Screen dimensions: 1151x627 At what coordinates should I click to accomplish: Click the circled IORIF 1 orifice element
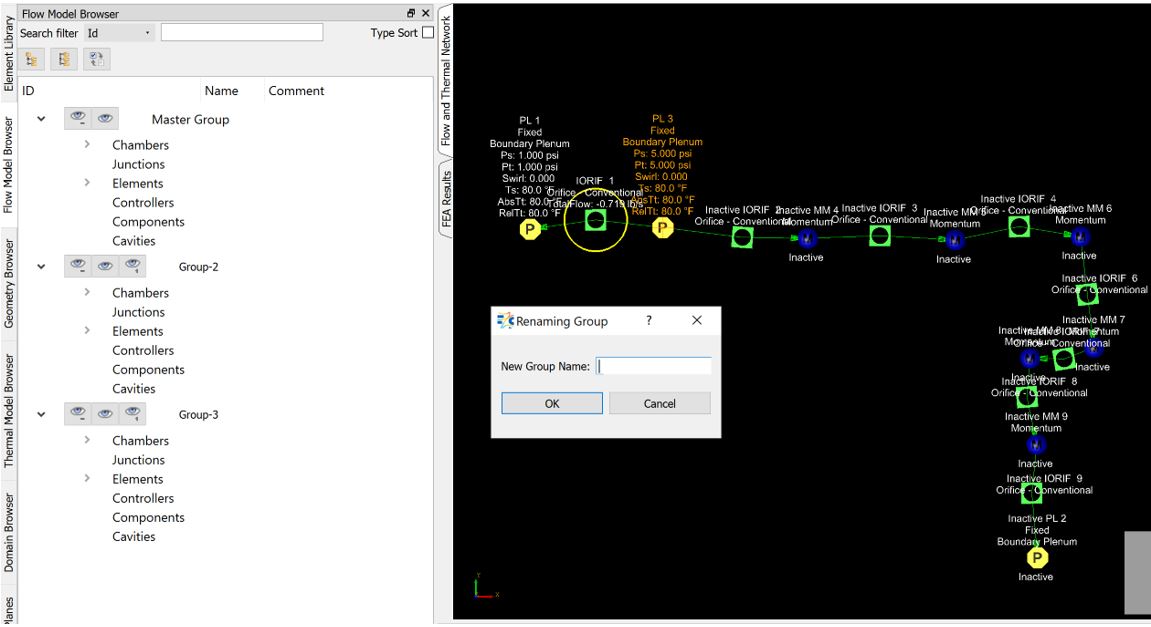click(595, 220)
